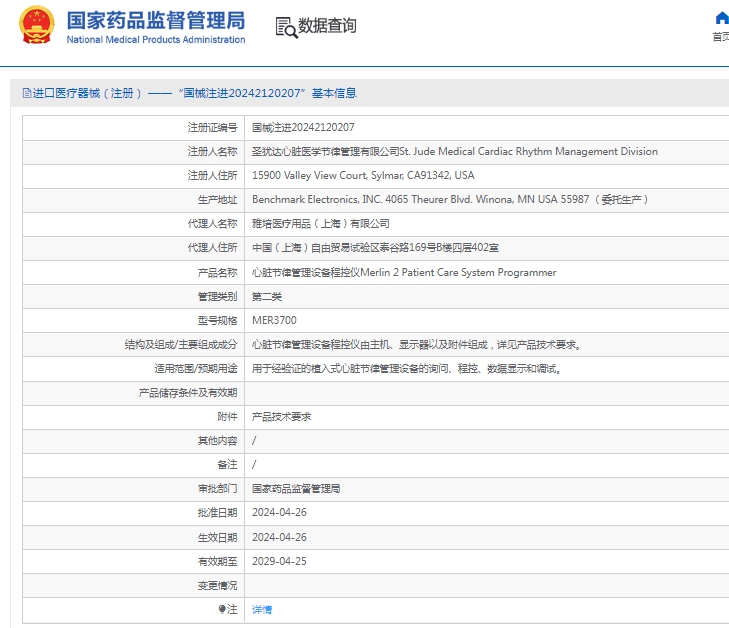This screenshot has width=729, height=628.
Task: Click the 审批部门 label
Action: [218, 489]
